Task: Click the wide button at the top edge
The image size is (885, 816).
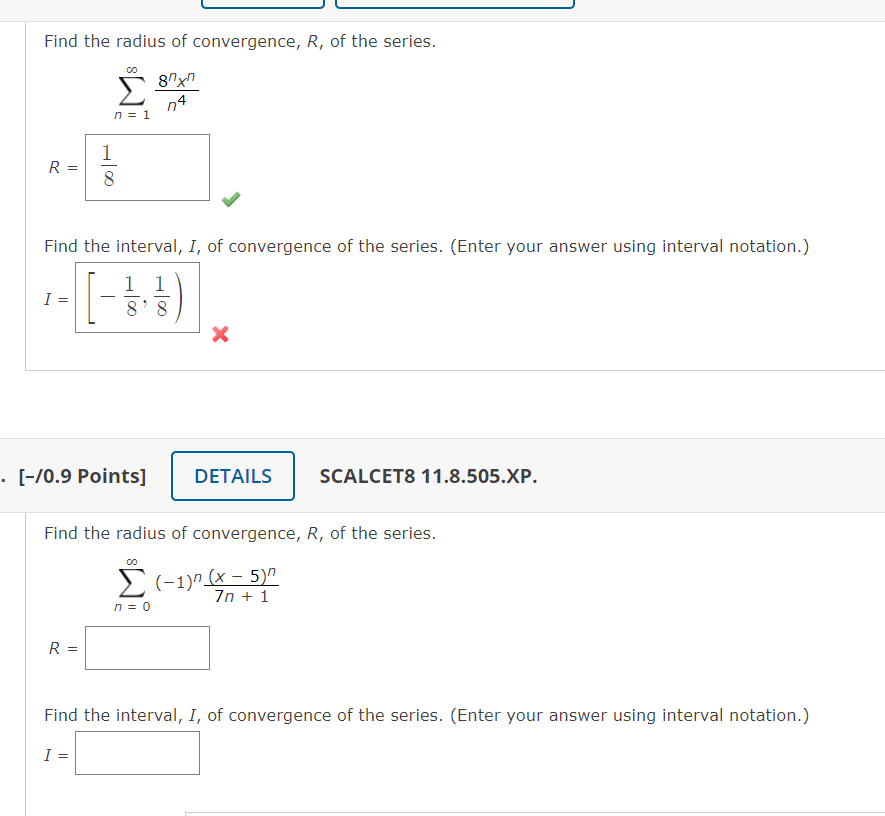Action: coord(455,3)
